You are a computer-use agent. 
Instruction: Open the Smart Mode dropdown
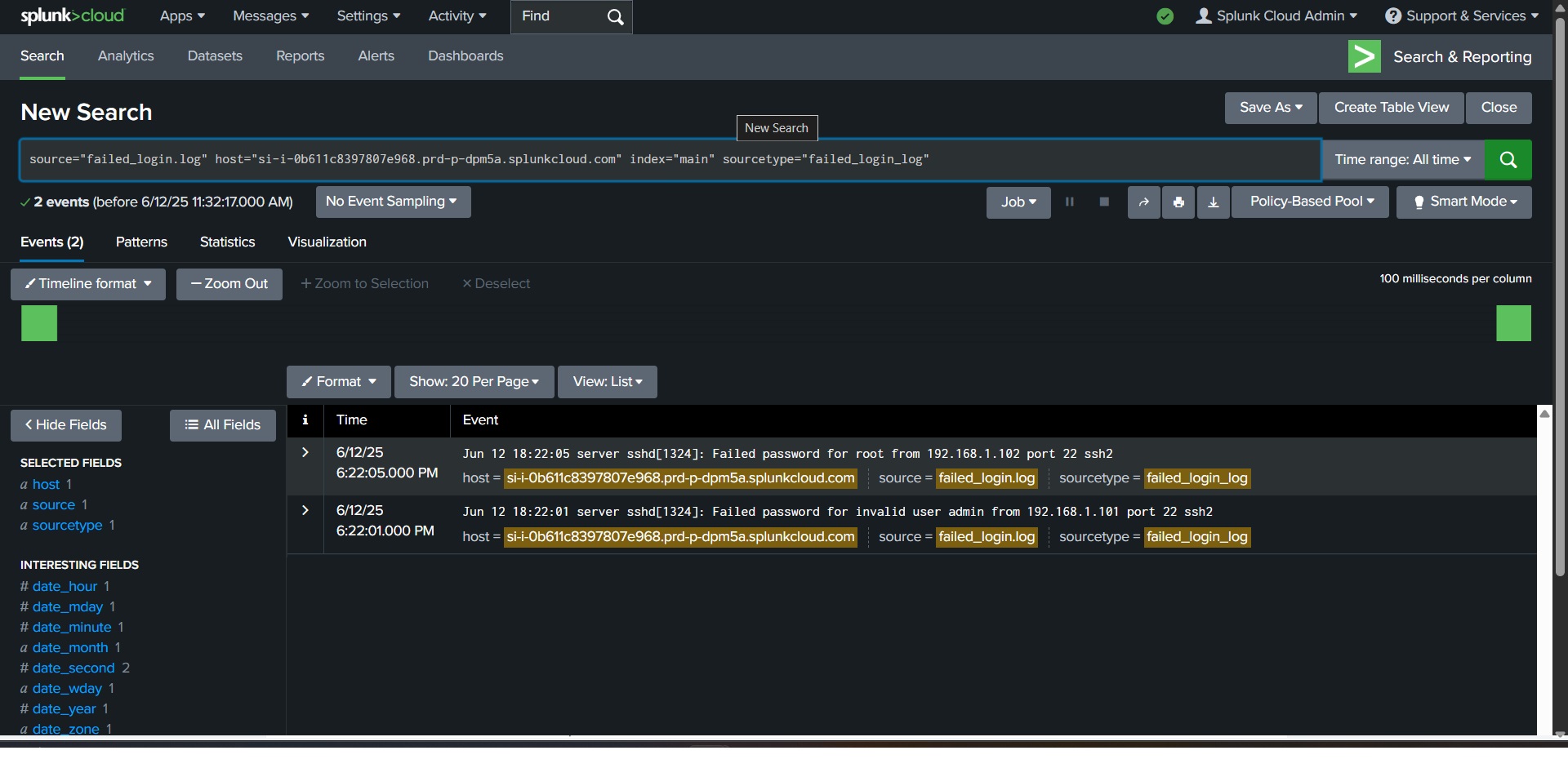pyautogui.click(x=1464, y=202)
